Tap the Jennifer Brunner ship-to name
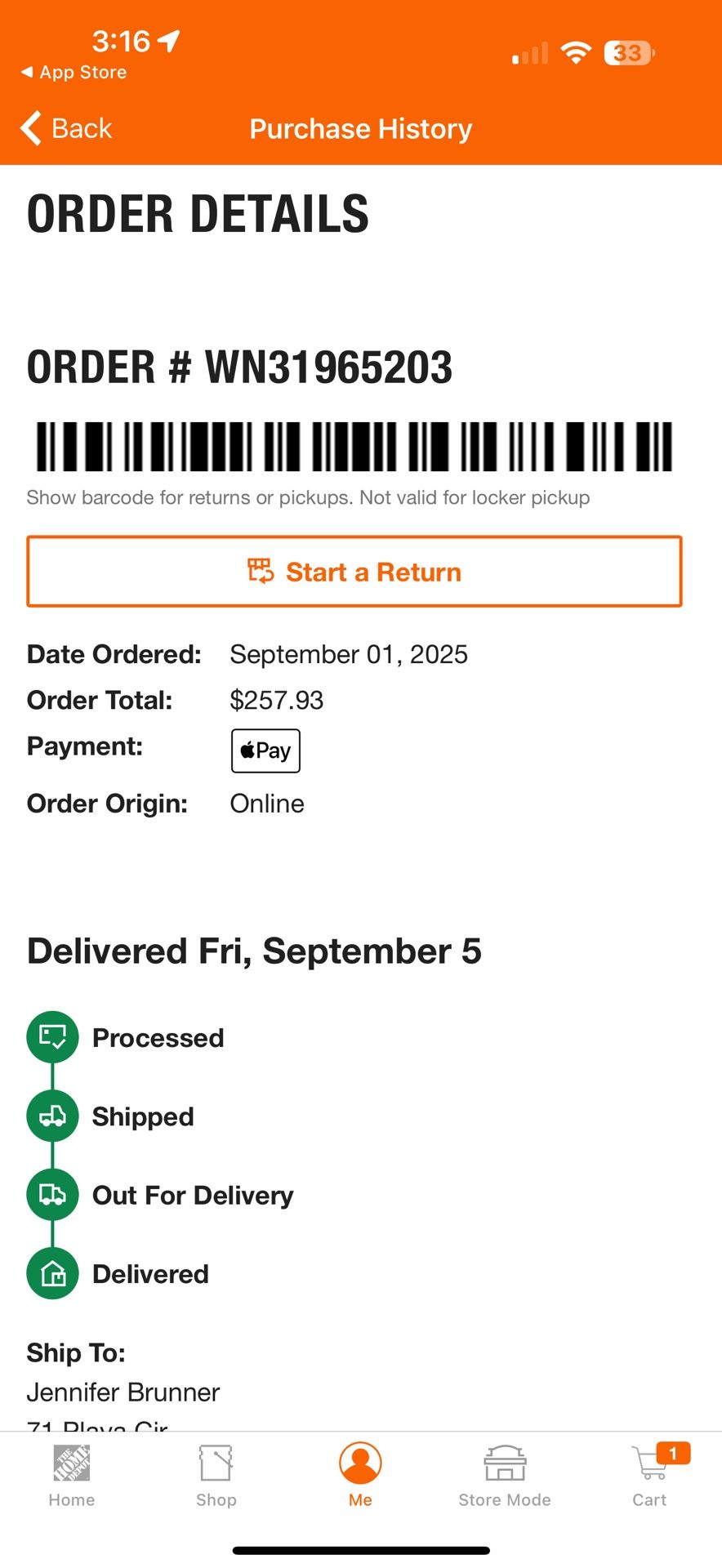The image size is (722, 1568). (123, 1392)
